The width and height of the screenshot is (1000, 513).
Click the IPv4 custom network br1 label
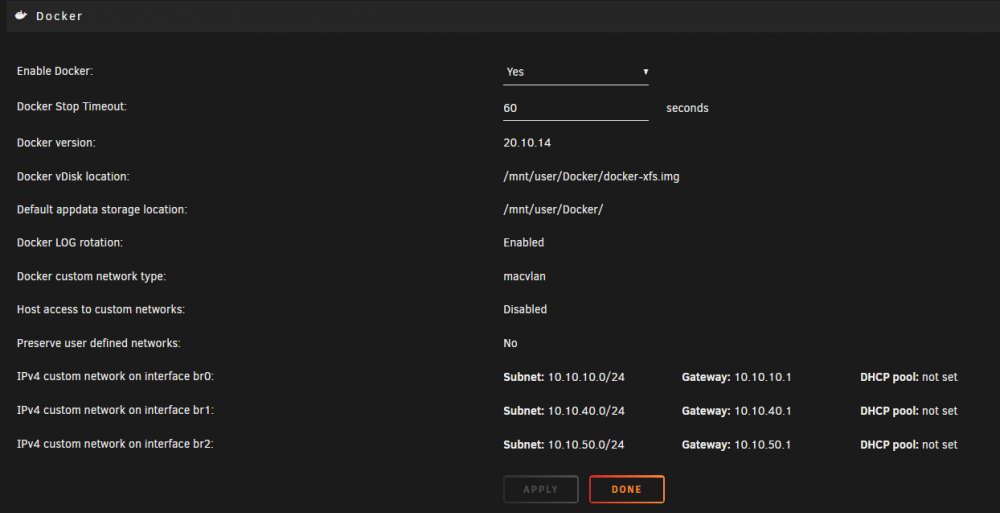click(x=115, y=410)
